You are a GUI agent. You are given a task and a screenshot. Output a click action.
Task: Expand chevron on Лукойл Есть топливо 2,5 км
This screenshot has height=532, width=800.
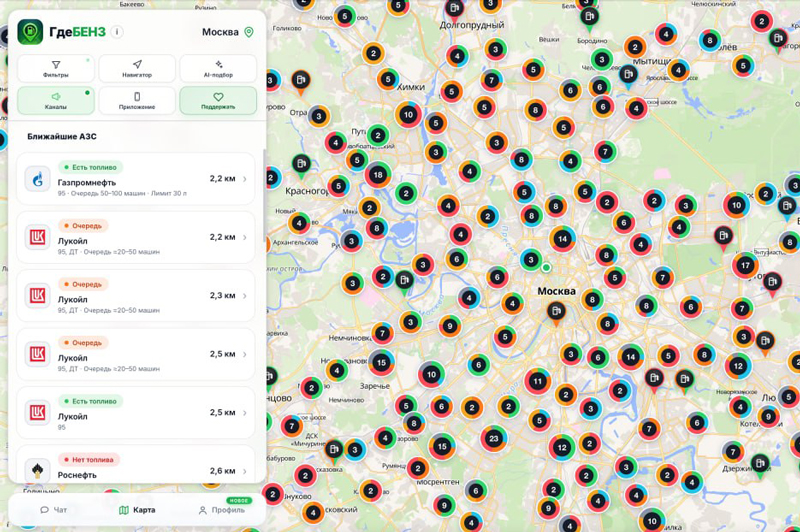click(245, 413)
